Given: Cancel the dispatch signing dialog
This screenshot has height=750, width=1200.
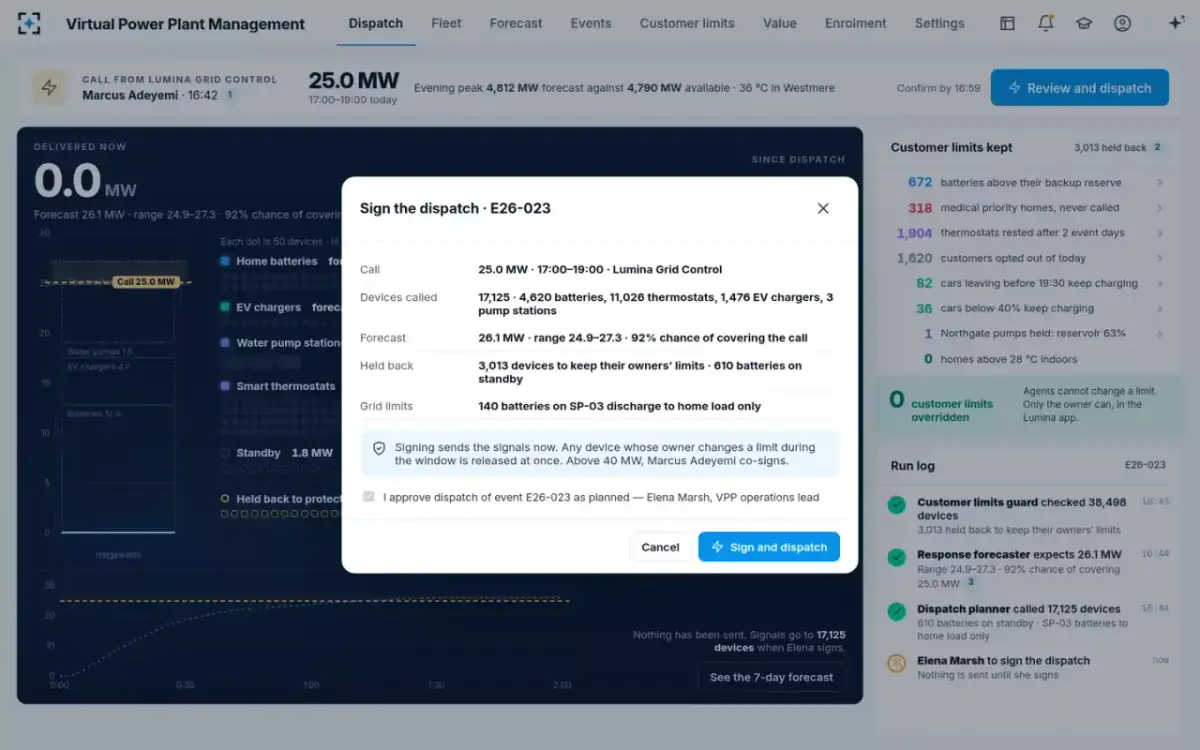Looking at the screenshot, I should point(660,547).
